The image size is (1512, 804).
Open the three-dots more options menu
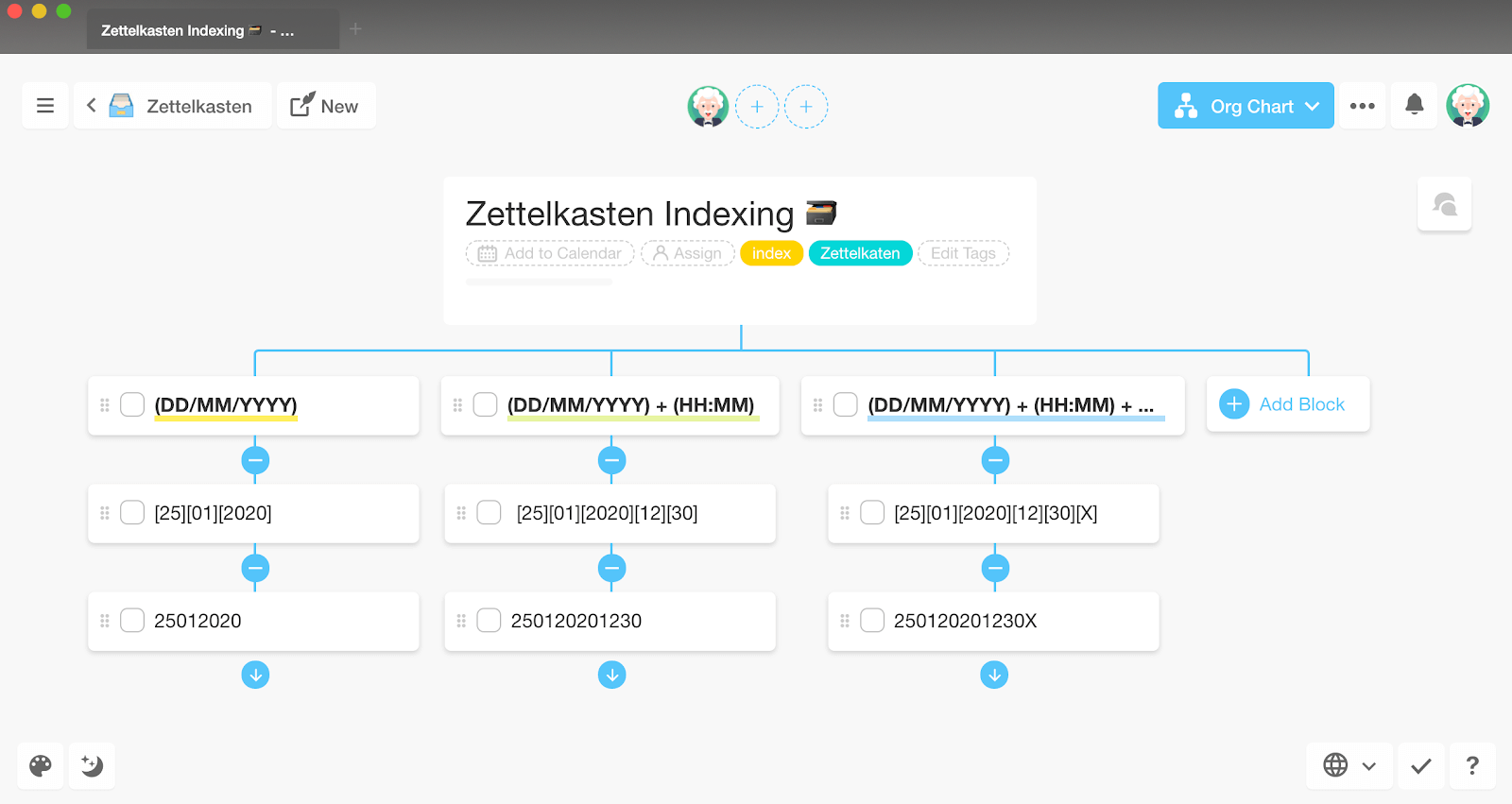[x=1363, y=106]
